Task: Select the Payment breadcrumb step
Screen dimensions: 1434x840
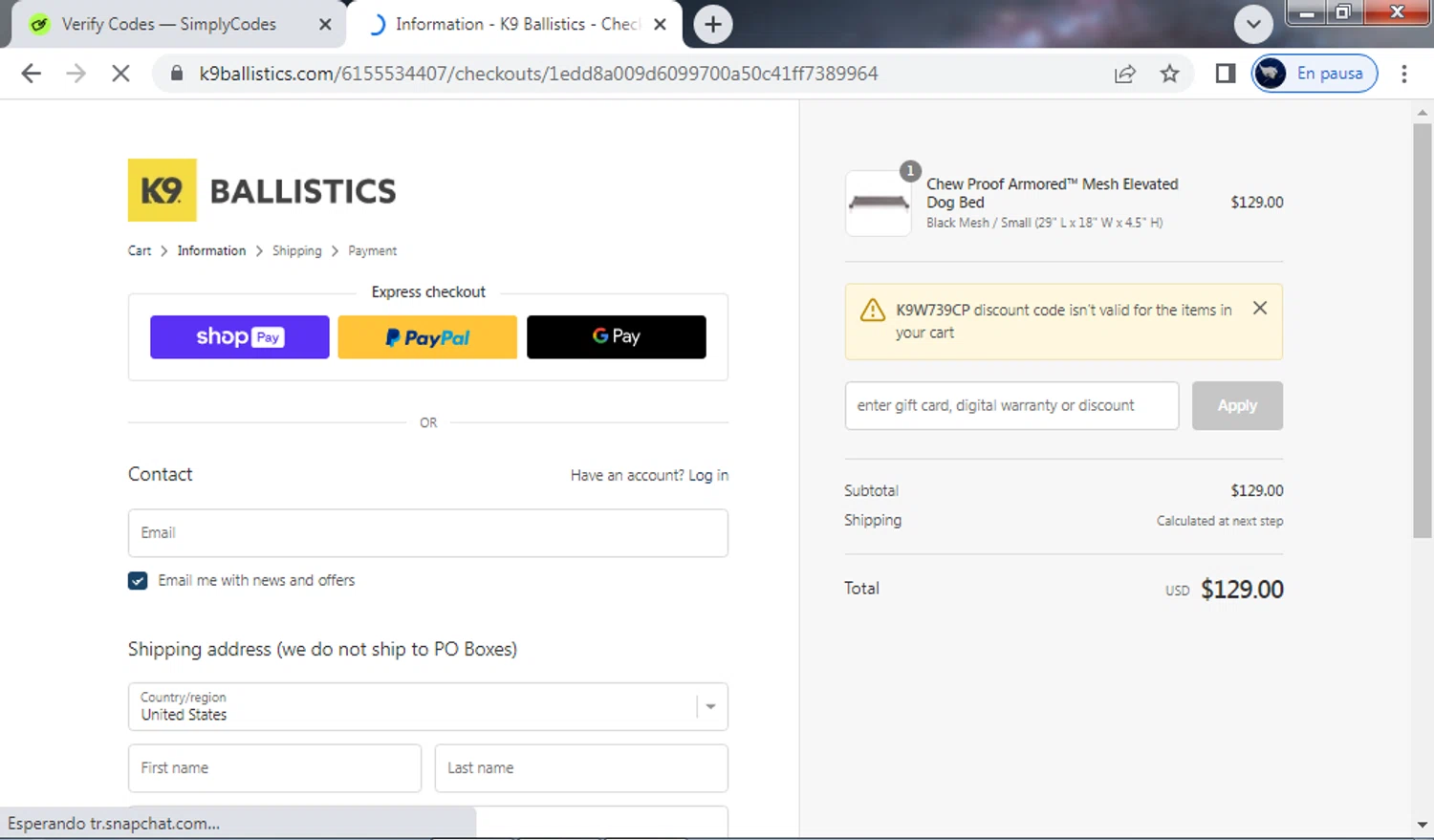Action: pos(372,250)
